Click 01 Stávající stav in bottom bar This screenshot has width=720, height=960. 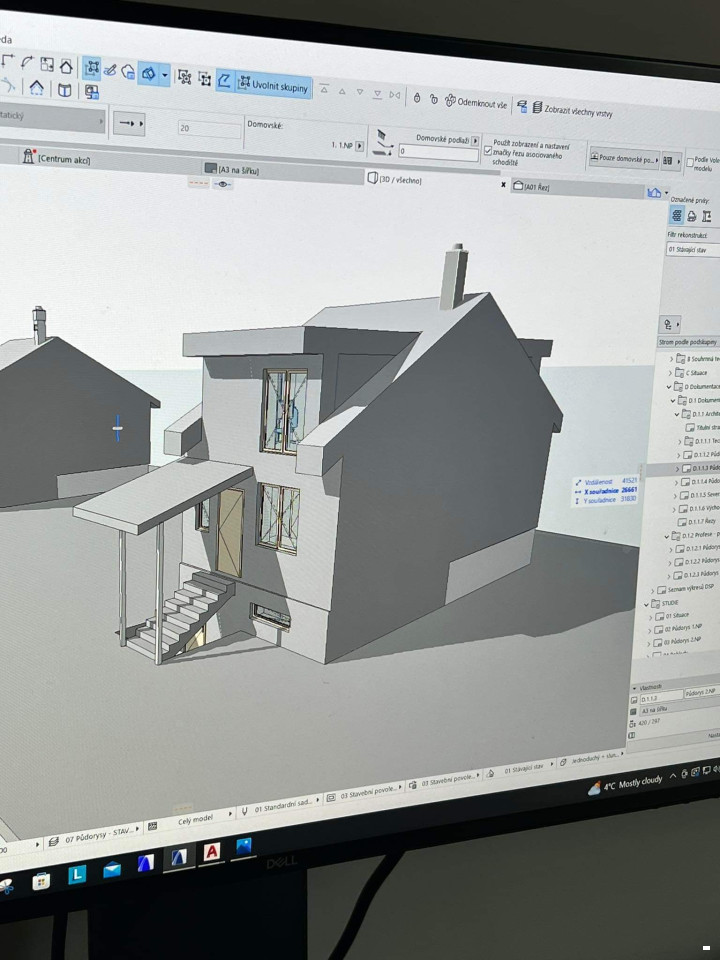click(522, 768)
